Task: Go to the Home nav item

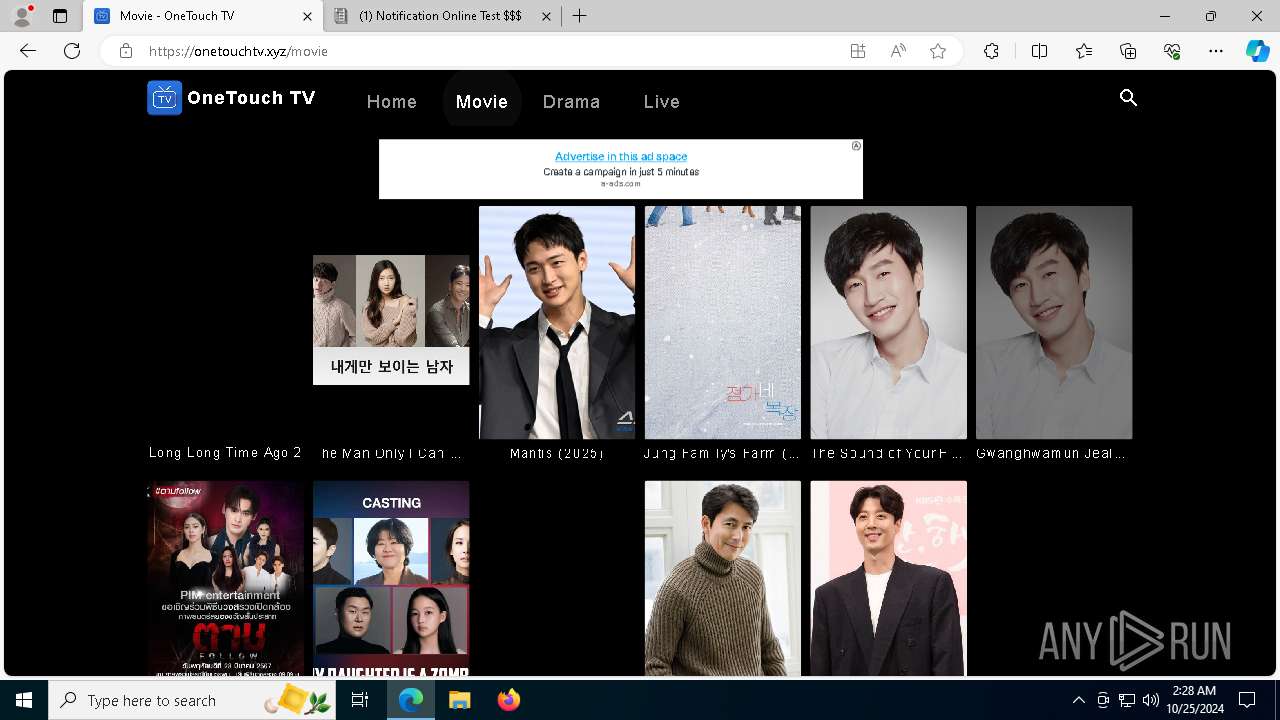Action: [392, 102]
